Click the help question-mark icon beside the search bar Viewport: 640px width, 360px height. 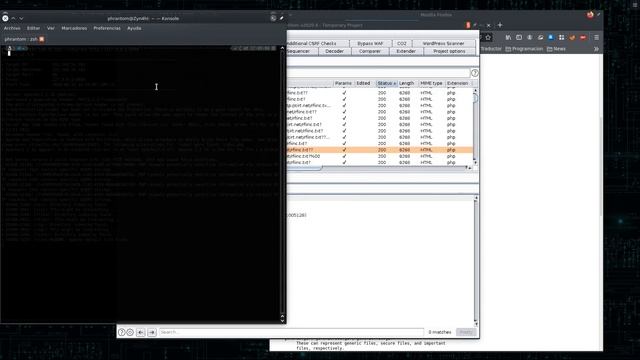[121, 332]
